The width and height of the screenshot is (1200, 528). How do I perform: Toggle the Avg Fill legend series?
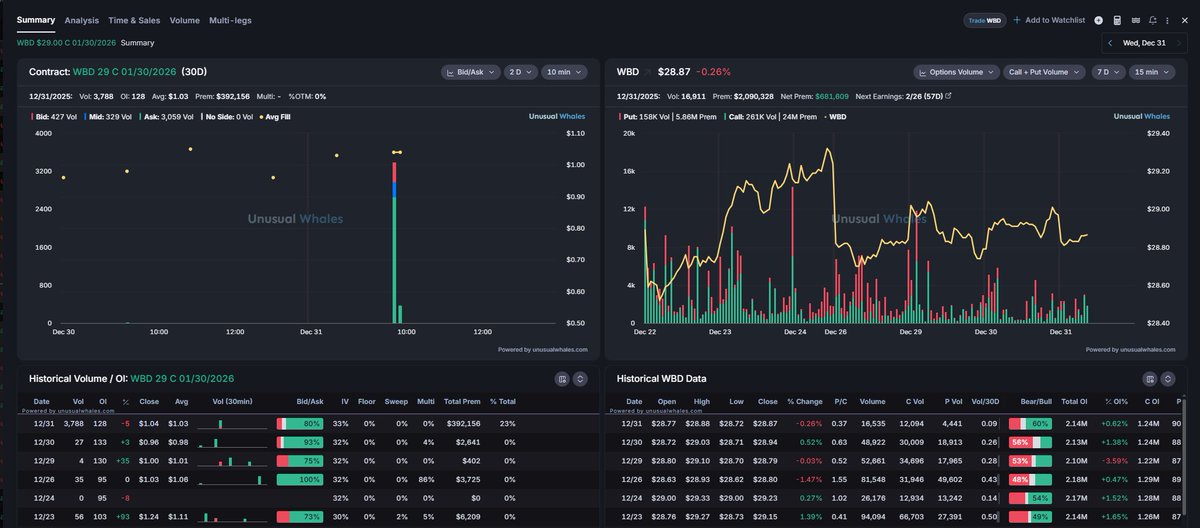[x=275, y=116]
